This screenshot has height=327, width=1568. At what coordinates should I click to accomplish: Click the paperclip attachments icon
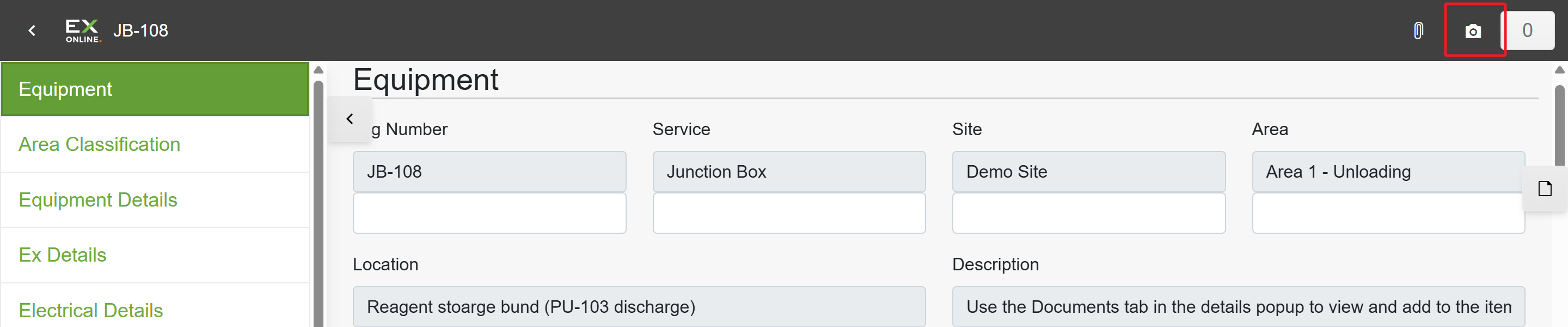pos(1418,31)
